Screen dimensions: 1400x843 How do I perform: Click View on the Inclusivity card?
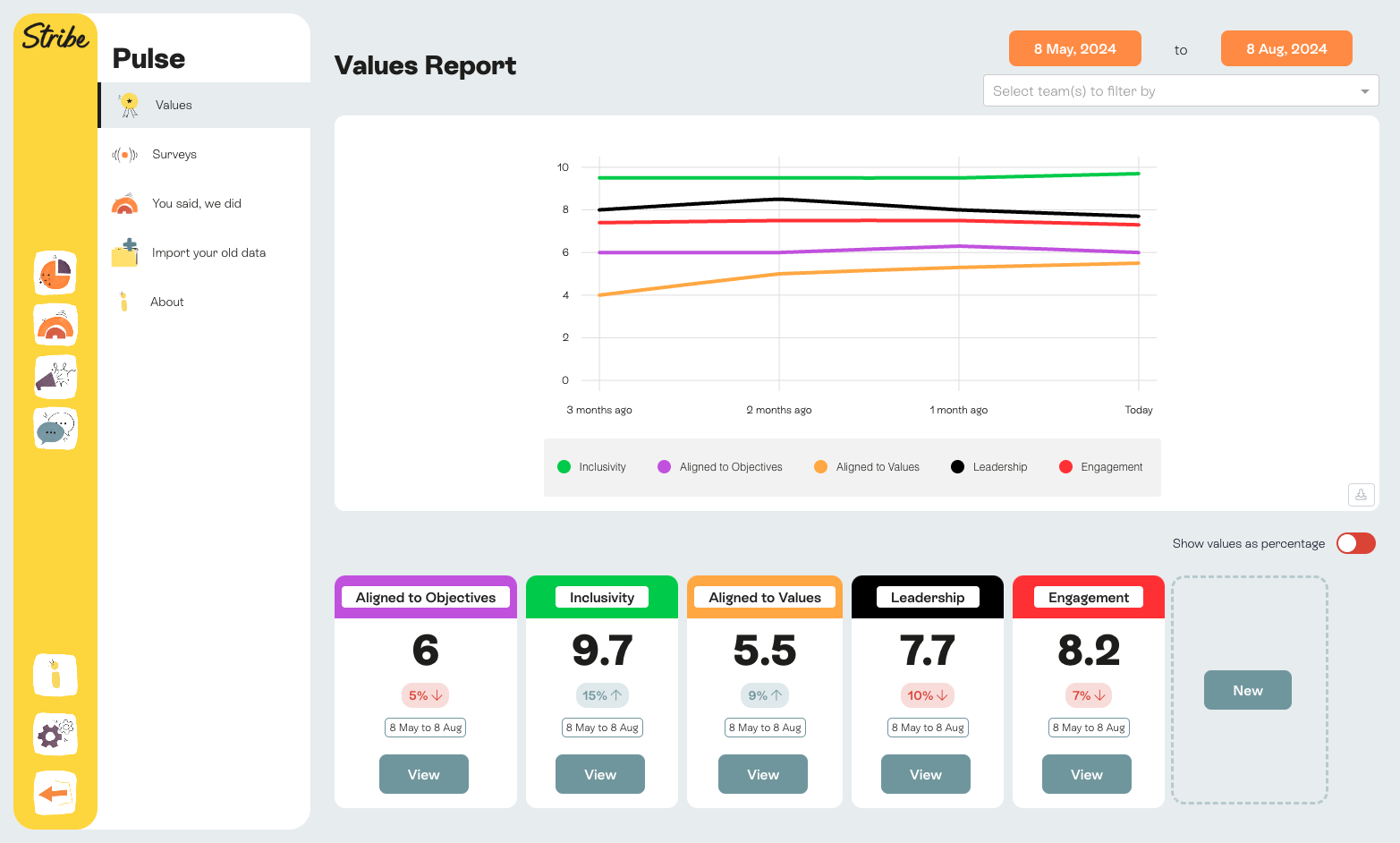(x=599, y=774)
